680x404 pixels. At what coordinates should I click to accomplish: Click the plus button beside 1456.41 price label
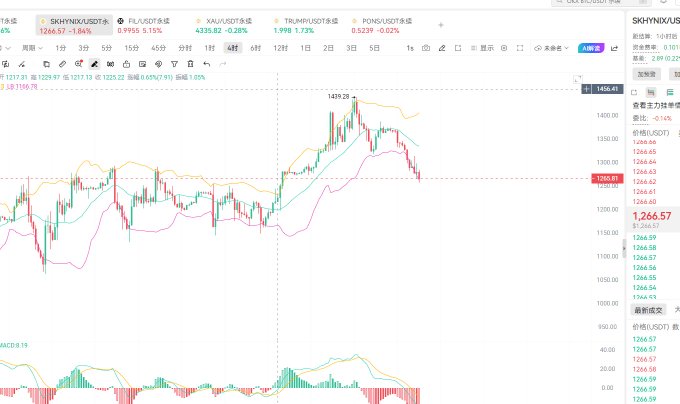(x=586, y=89)
